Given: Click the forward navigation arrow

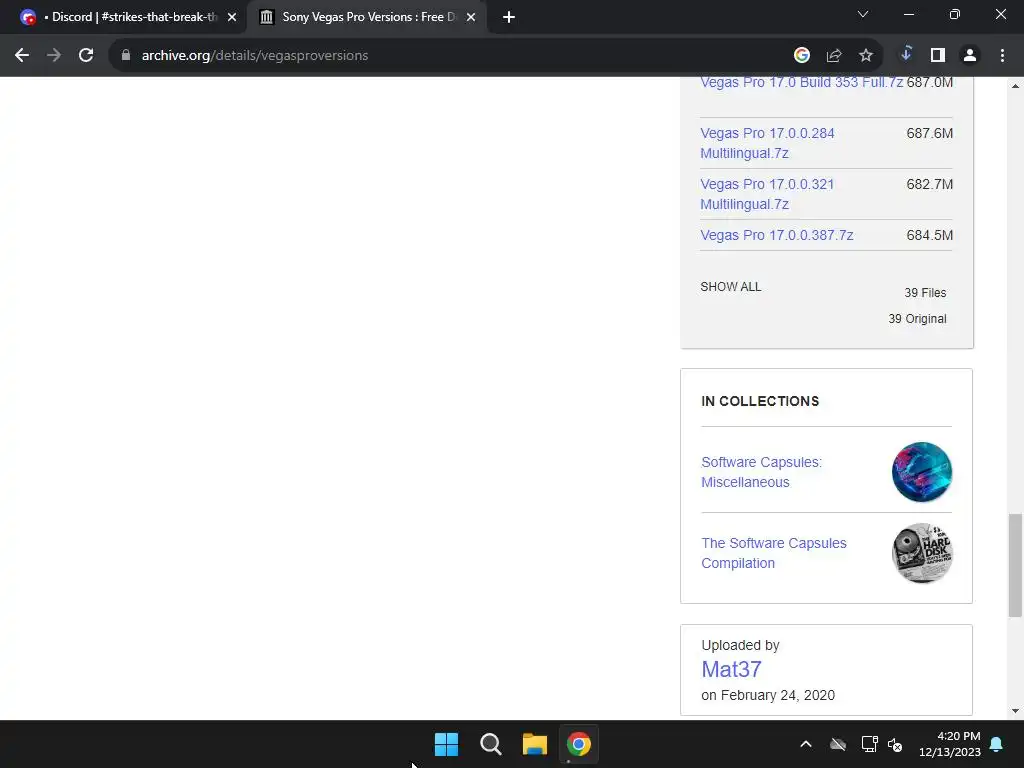Looking at the screenshot, I should [x=54, y=56].
